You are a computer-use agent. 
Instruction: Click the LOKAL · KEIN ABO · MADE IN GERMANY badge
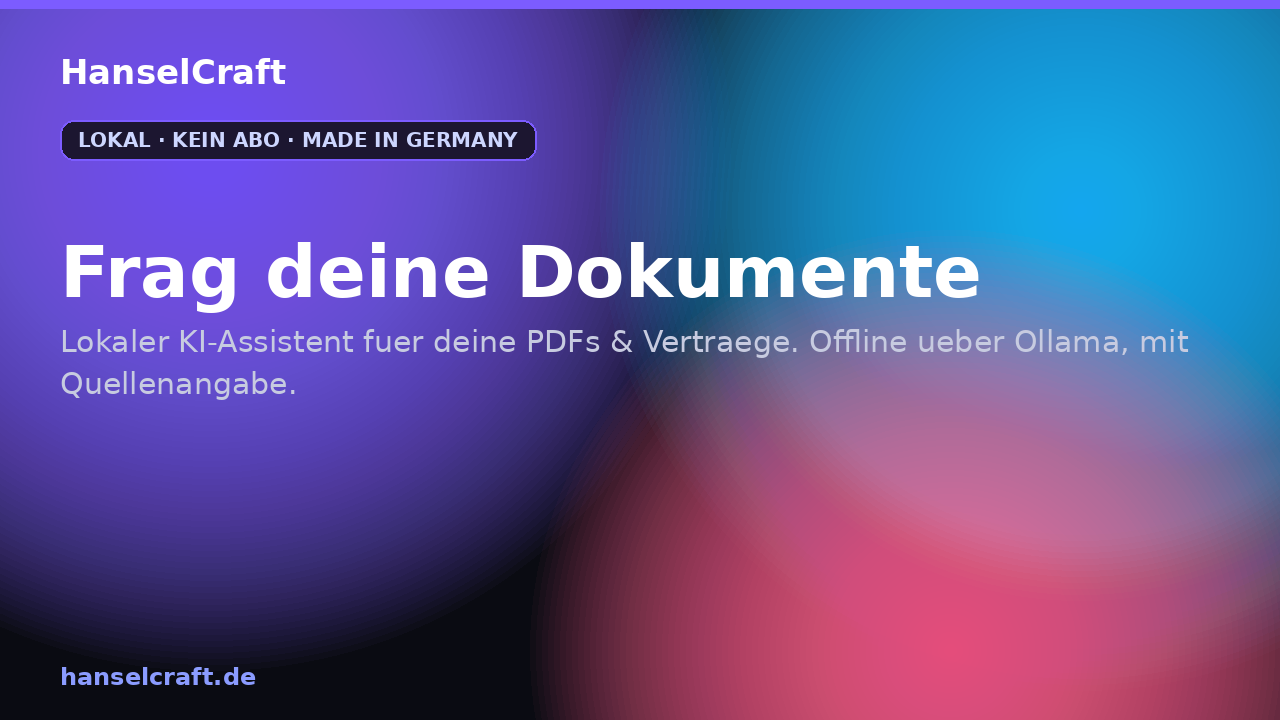pyautogui.click(x=298, y=140)
